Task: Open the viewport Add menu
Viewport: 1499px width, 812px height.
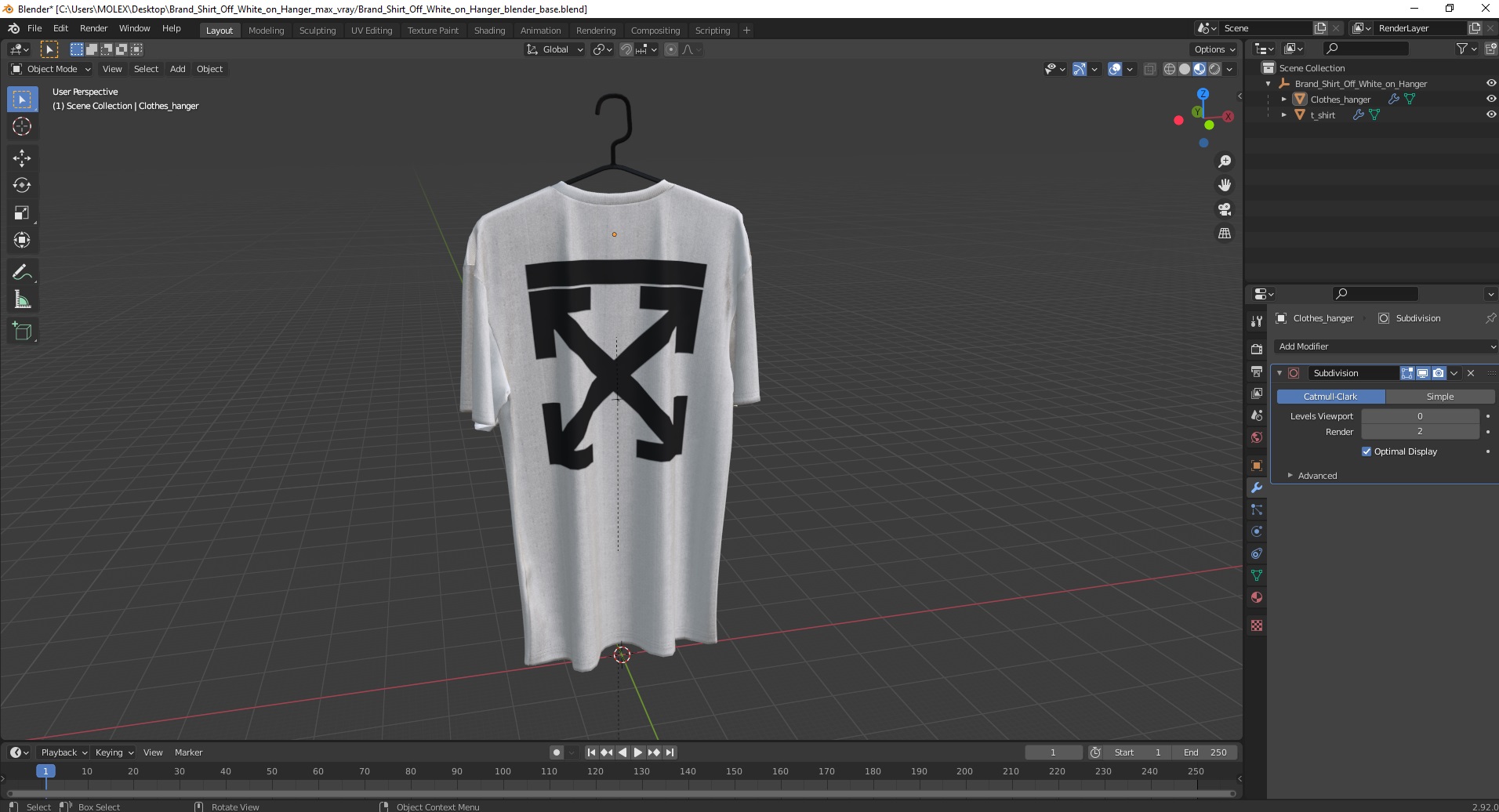Action: pos(178,69)
